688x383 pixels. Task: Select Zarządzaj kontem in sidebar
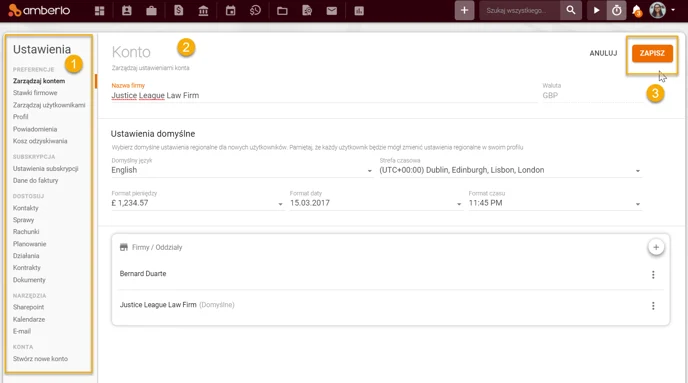(x=39, y=81)
